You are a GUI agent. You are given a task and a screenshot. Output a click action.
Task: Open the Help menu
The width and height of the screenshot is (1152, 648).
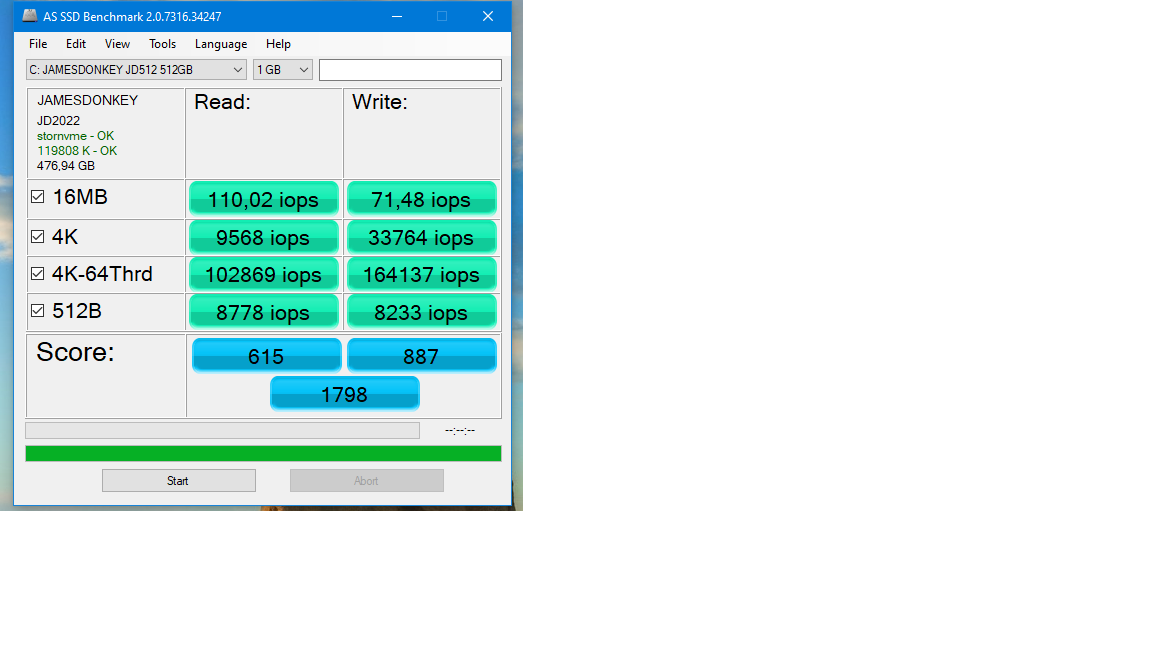[278, 44]
